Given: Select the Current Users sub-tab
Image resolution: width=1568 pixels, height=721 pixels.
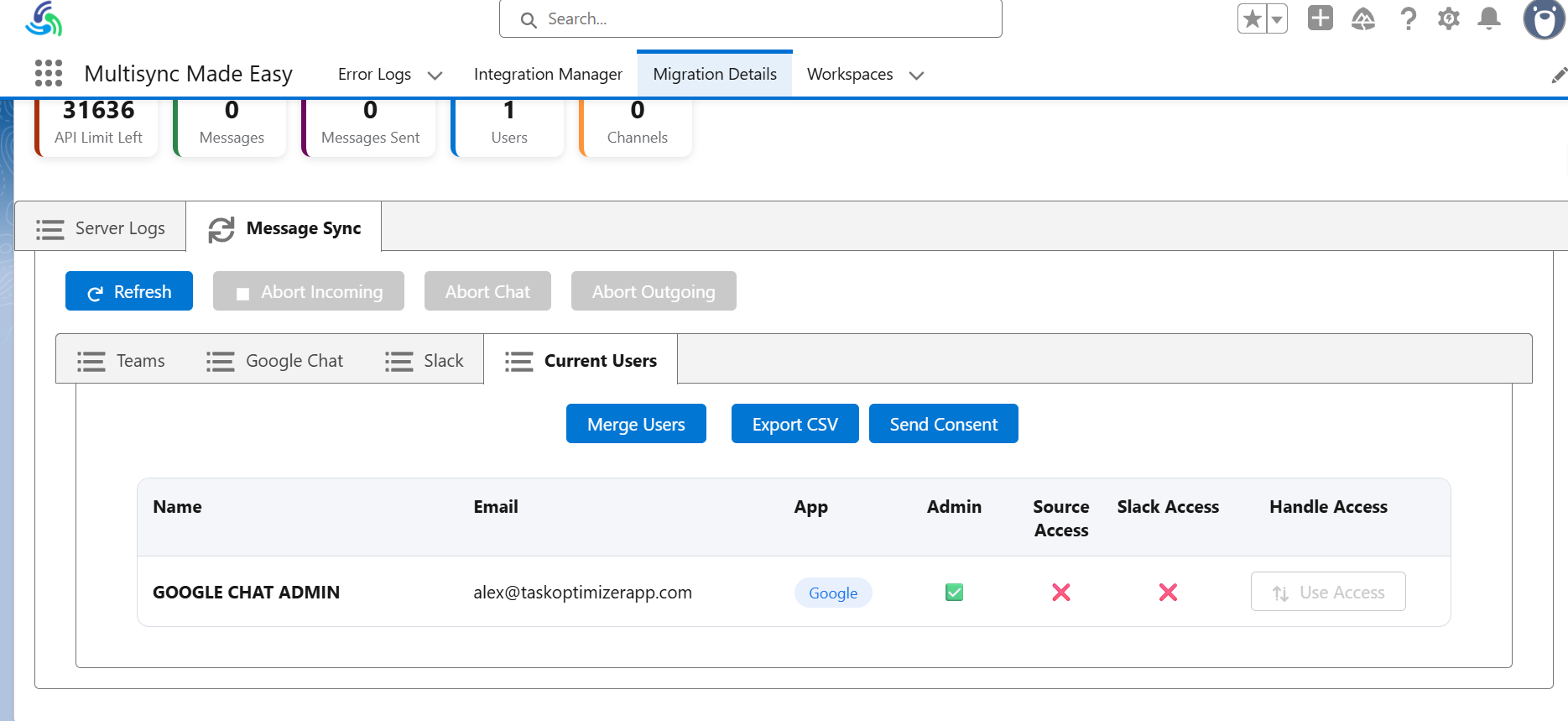Looking at the screenshot, I should coord(581,360).
